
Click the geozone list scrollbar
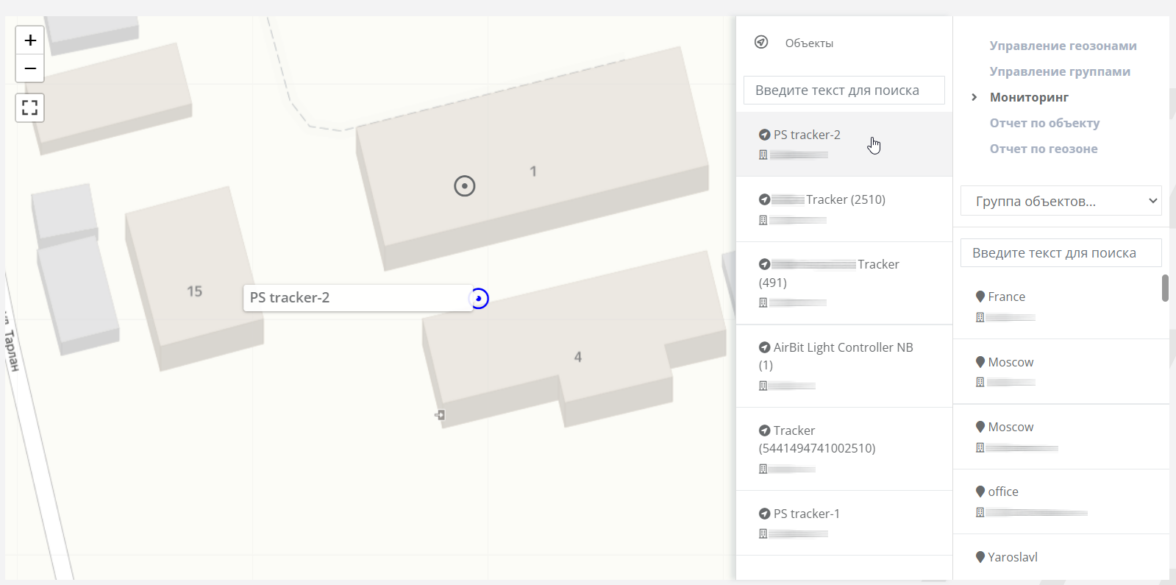[x=1165, y=288]
